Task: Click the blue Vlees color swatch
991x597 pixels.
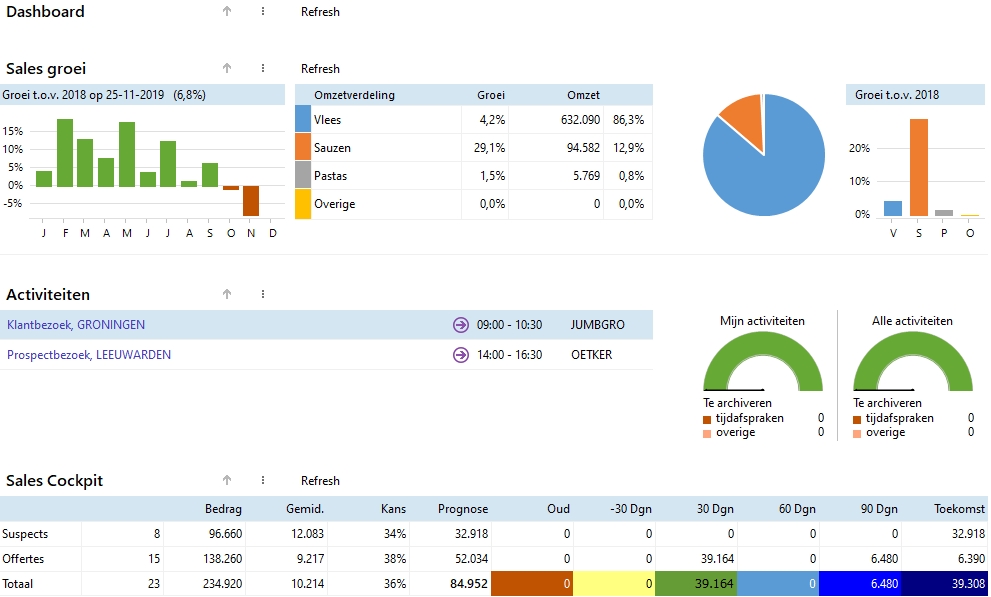Action: coord(303,120)
